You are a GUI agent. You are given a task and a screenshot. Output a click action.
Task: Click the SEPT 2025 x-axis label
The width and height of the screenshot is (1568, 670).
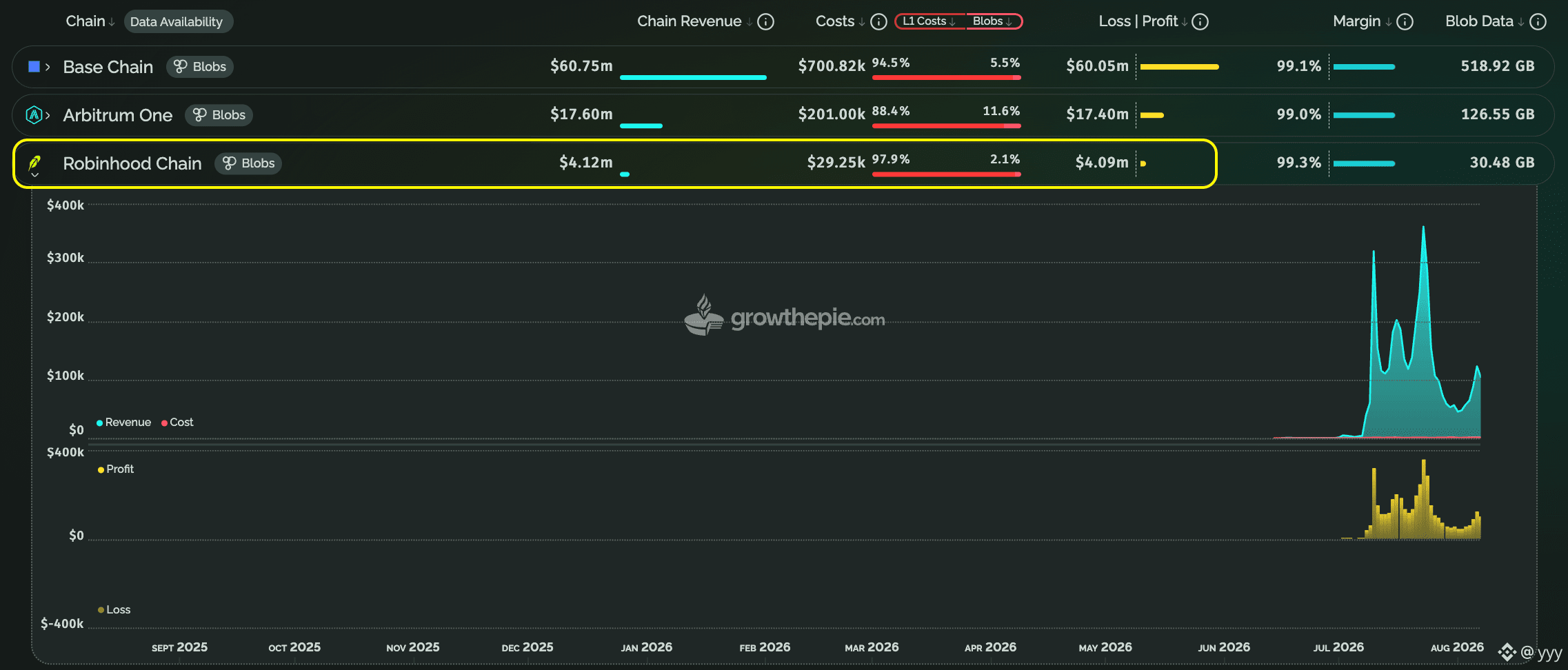click(x=179, y=647)
